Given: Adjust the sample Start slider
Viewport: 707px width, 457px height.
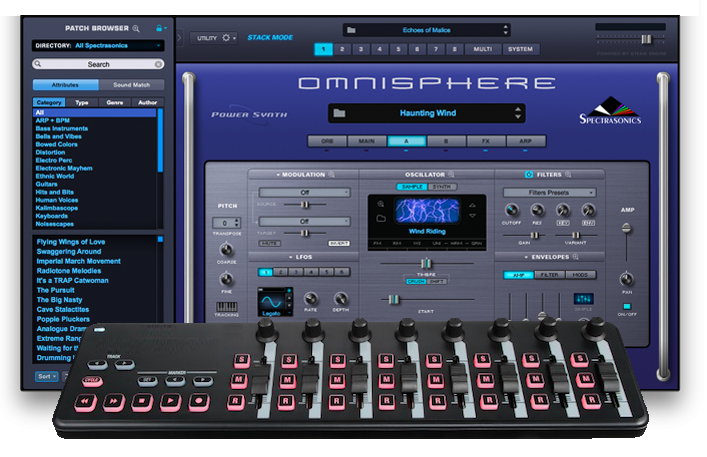Looking at the screenshot, I should click(x=394, y=299).
